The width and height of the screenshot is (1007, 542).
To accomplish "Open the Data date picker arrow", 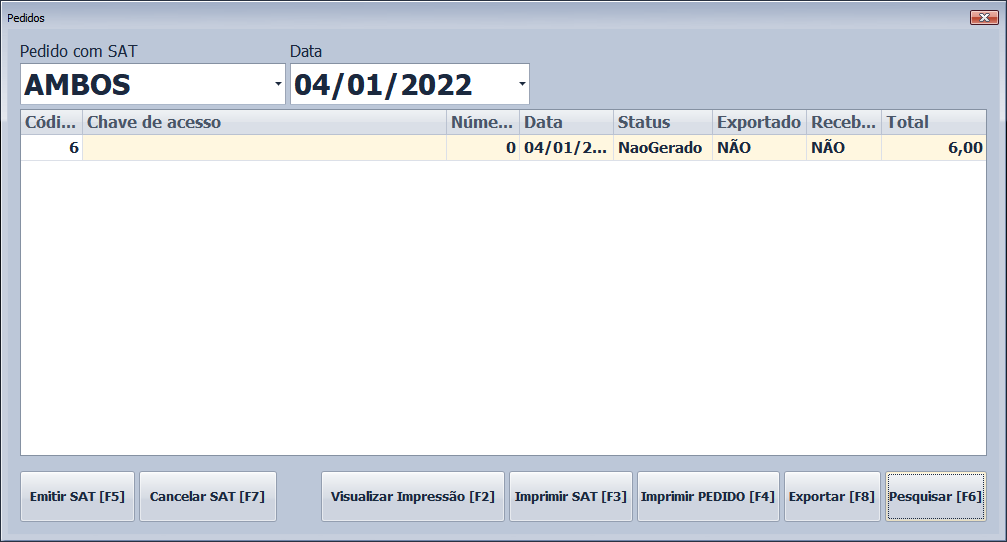I will pyautogui.click(x=521, y=85).
